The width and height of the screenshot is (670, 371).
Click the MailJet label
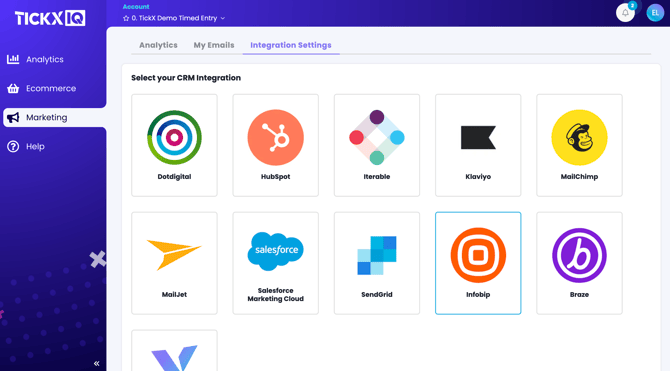point(174,294)
